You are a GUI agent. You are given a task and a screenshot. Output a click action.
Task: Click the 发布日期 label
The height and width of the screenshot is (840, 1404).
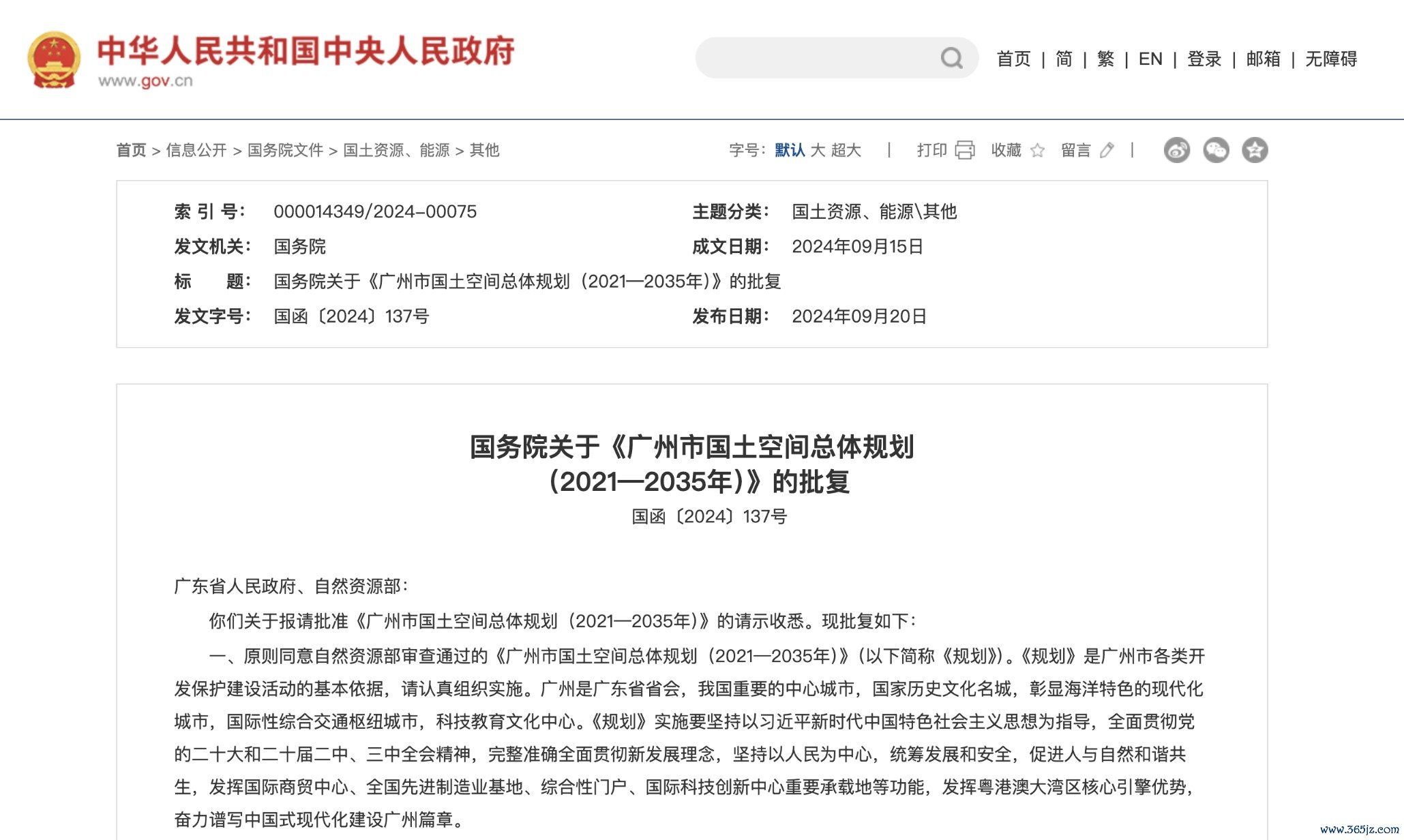click(x=731, y=316)
